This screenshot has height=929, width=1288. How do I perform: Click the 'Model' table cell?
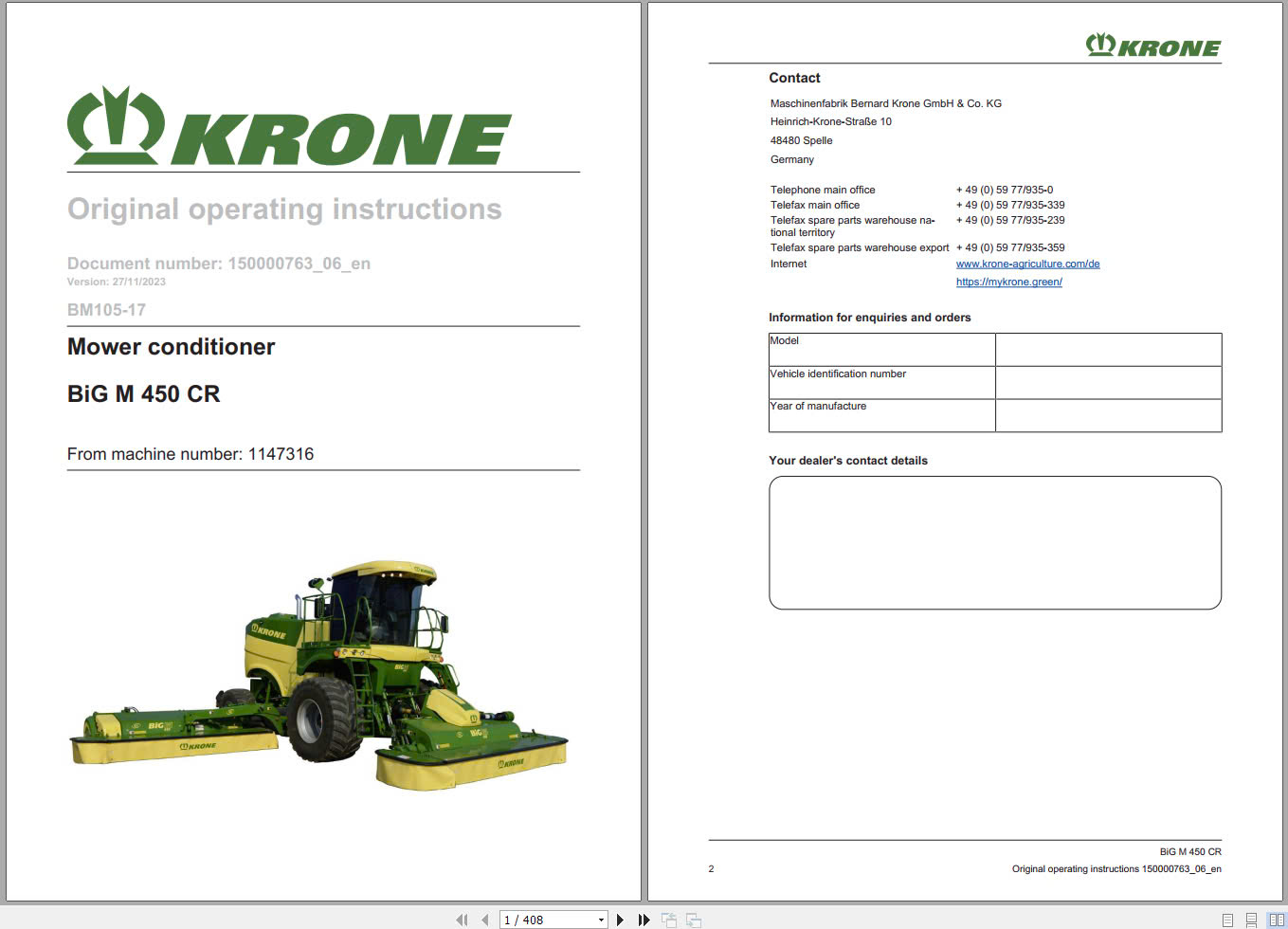(x=882, y=350)
